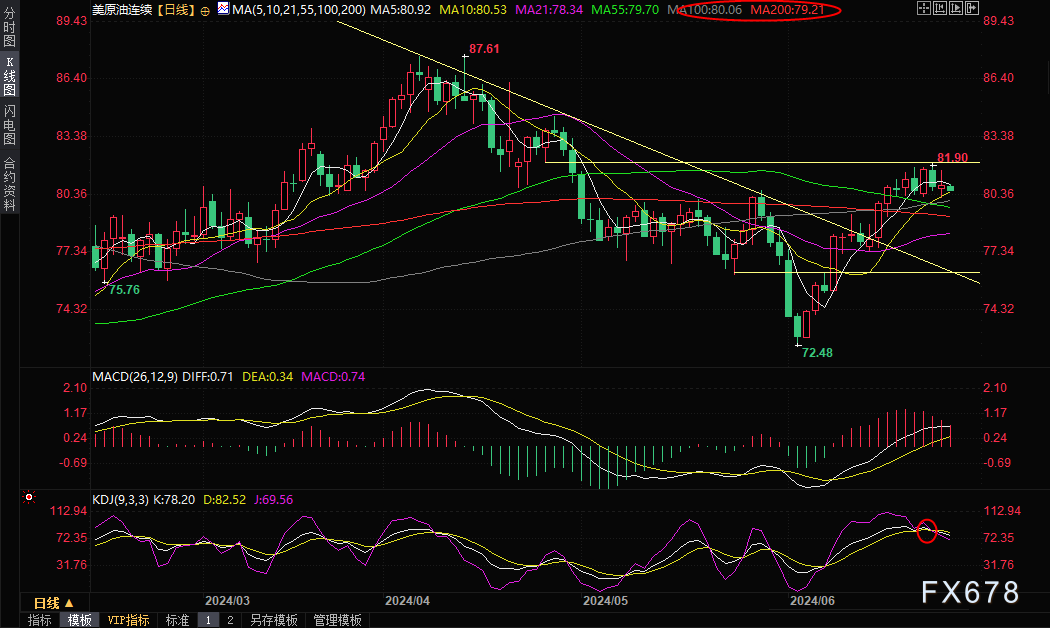Toggle the 标准 standard layout option

[x=177, y=620]
